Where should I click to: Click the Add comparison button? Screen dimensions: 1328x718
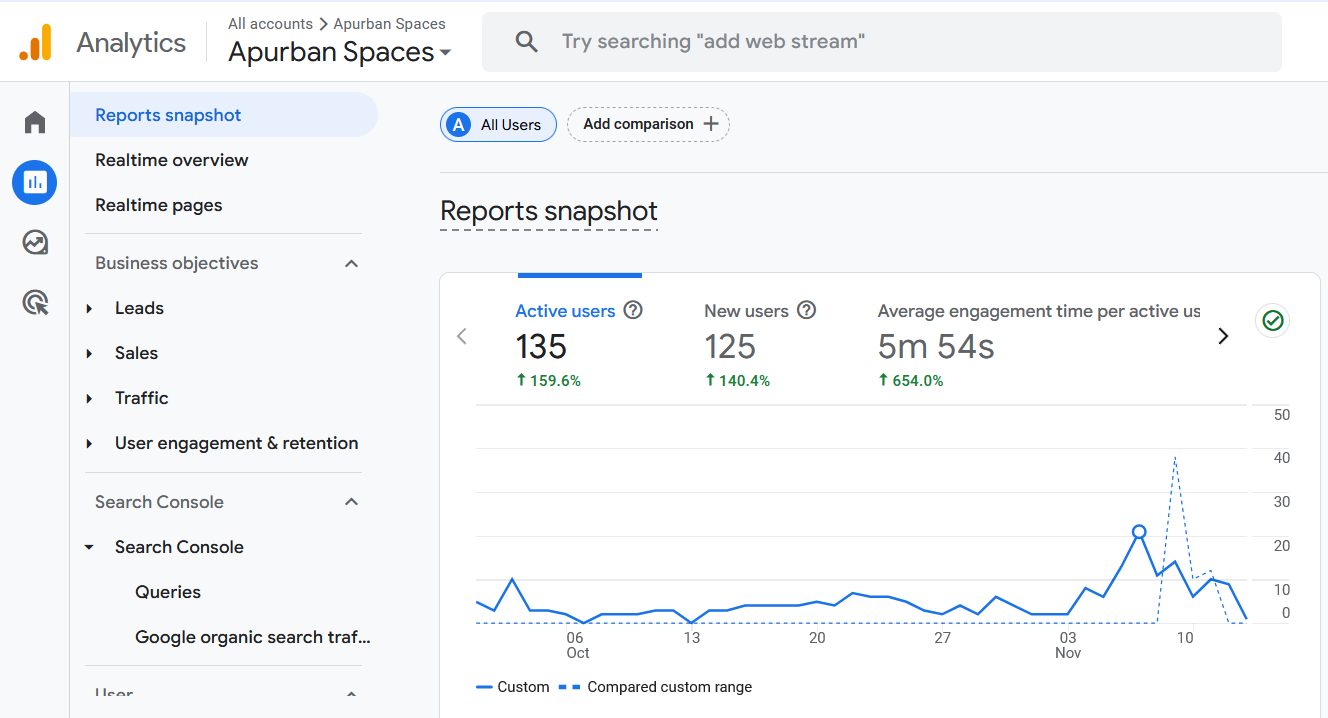tap(648, 124)
